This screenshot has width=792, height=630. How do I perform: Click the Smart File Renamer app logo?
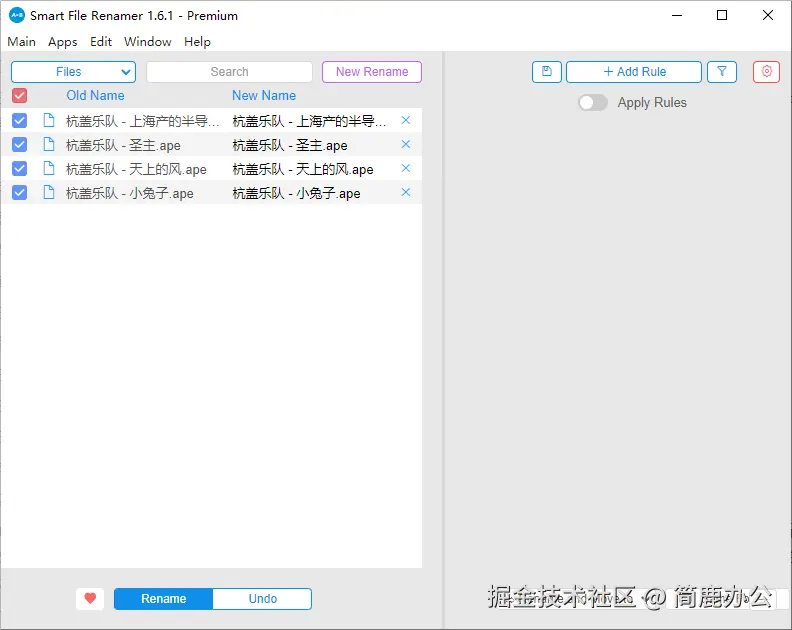17,16
